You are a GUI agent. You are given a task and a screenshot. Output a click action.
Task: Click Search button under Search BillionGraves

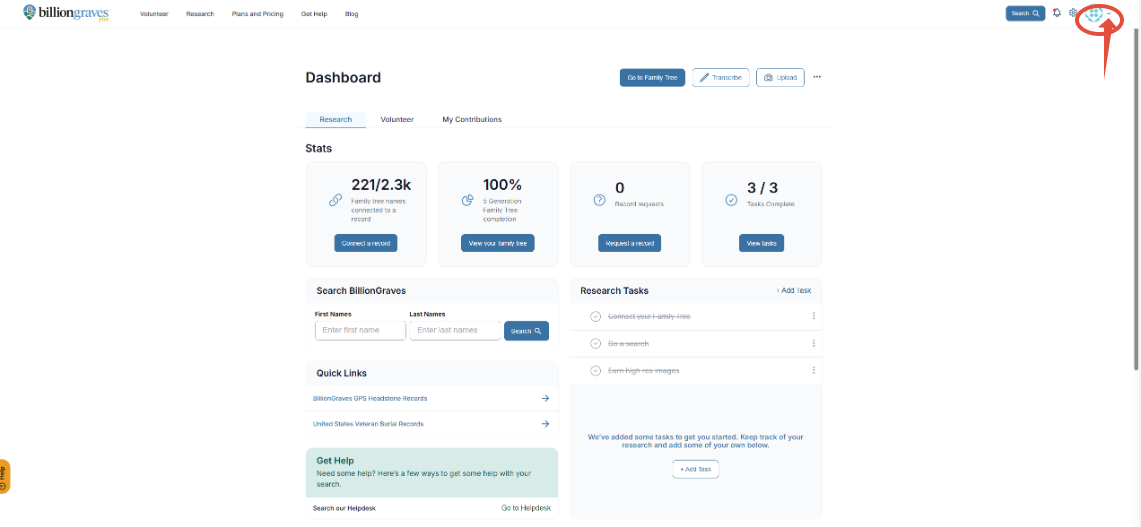tap(527, 331)
